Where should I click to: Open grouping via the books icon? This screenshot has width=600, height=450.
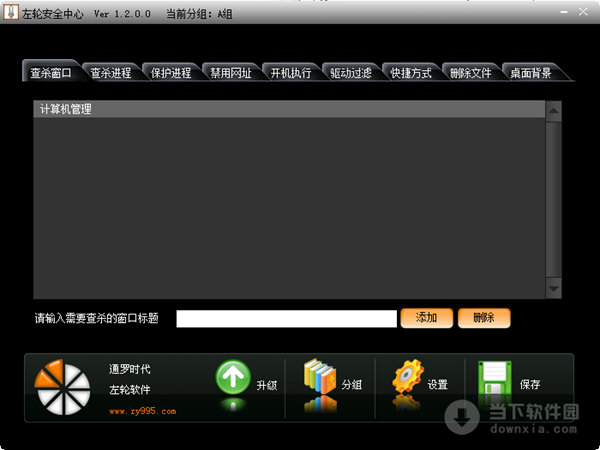click(320, 377)
